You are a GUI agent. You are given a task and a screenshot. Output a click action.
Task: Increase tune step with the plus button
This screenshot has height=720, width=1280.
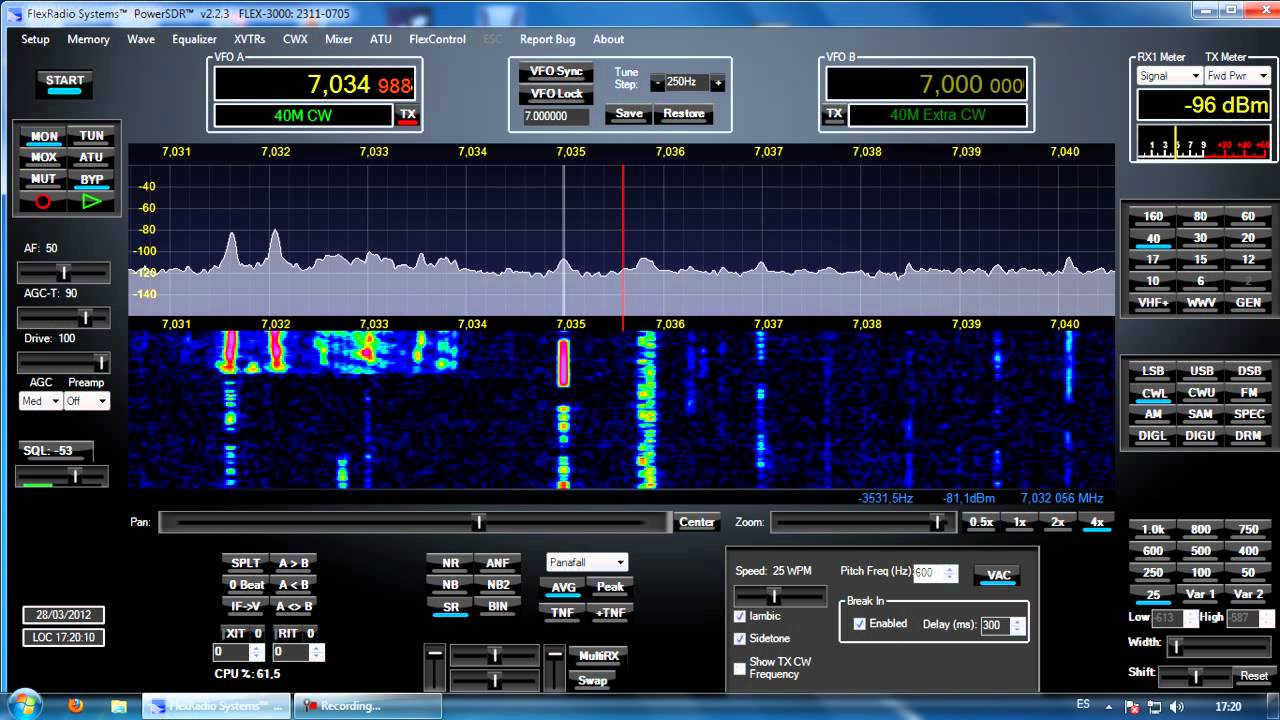coord(717,82)
